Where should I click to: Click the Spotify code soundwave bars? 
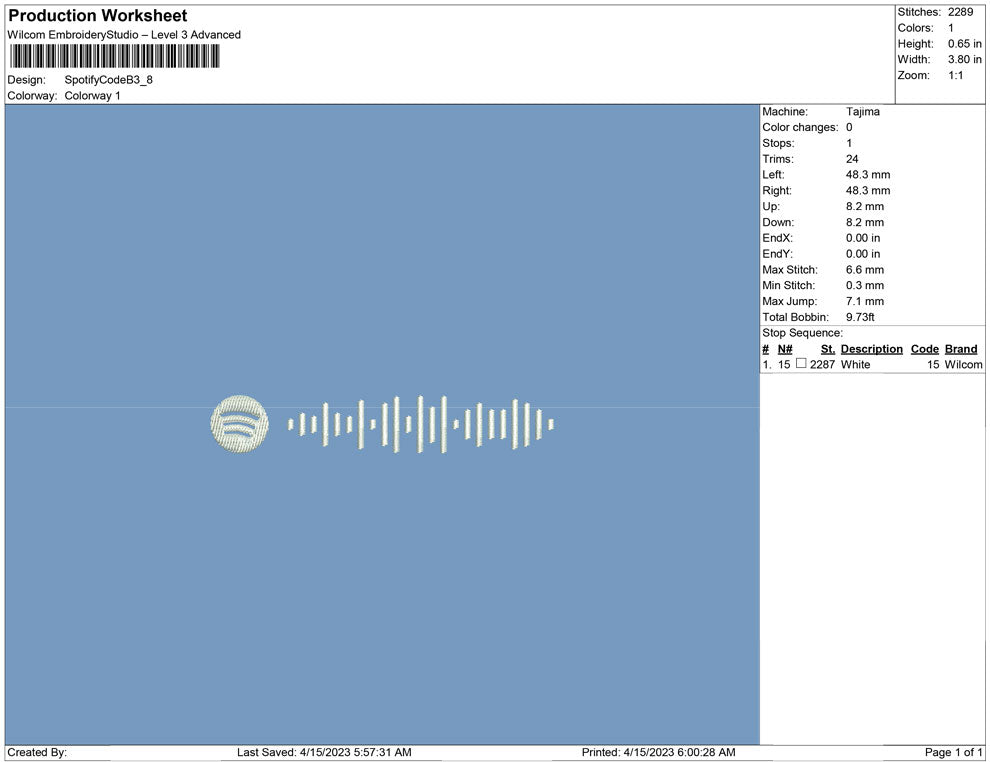click(x=421, y=424)
